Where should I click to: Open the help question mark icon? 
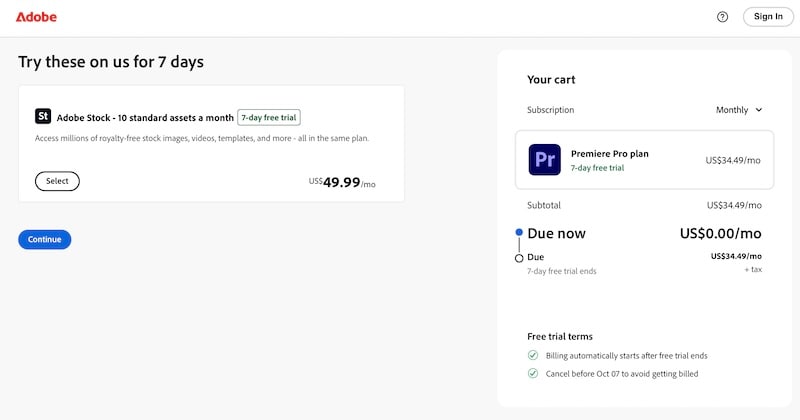point(723,17)
